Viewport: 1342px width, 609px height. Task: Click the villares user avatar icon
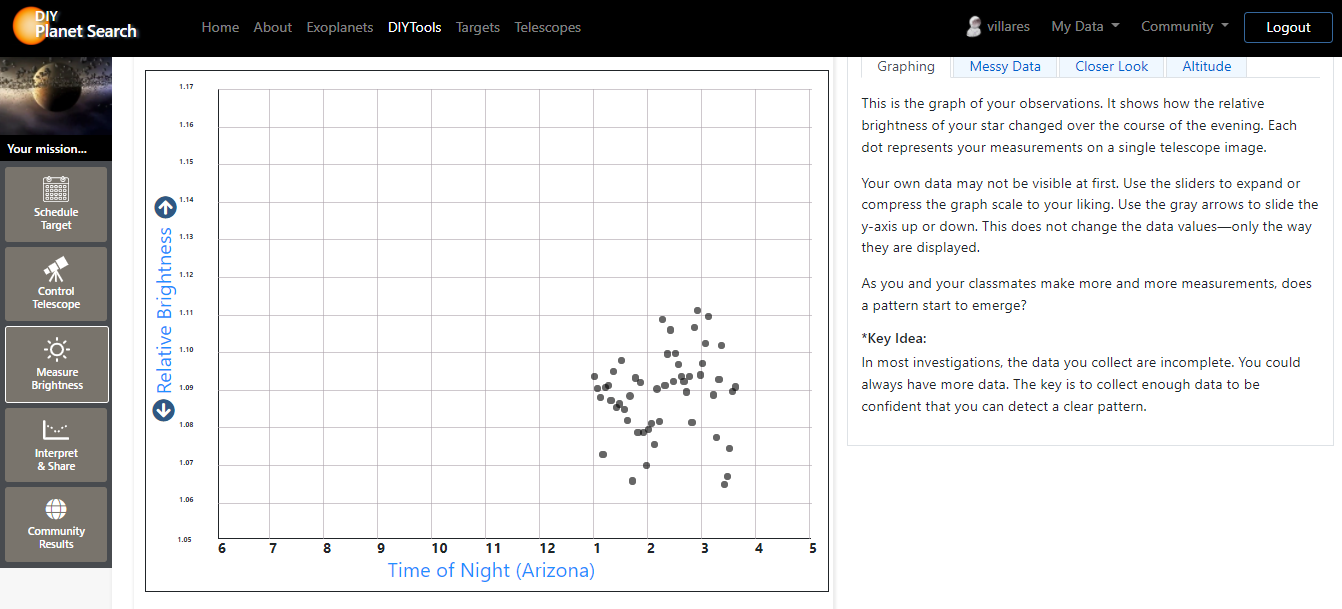pyautogui.click(x=973, y=27)
